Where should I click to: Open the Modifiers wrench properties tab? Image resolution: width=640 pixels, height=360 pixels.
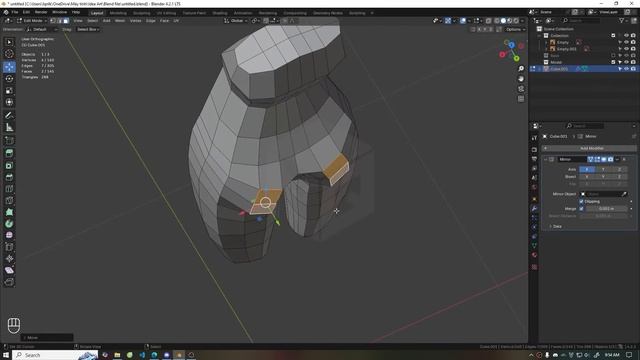[x=534, y=209]
